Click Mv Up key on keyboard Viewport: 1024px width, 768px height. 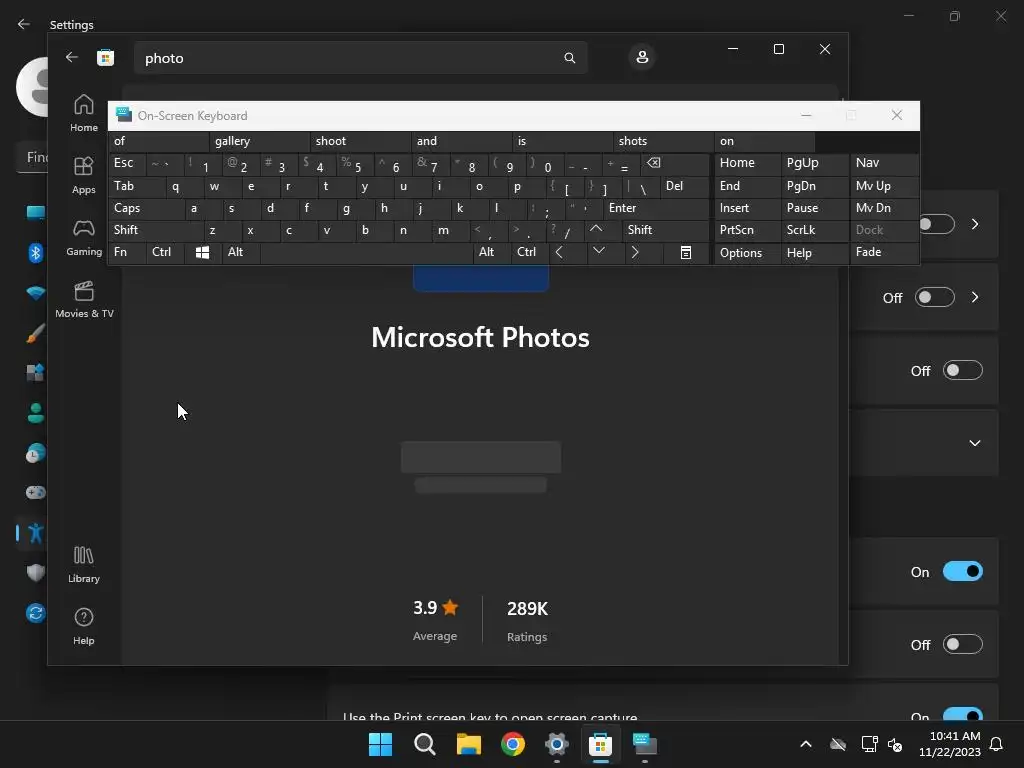tap(884, 186)
